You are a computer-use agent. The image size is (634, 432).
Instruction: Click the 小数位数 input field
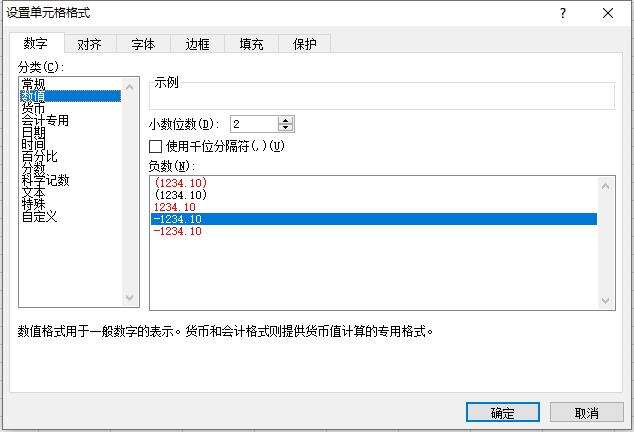[x=254, y=124]
